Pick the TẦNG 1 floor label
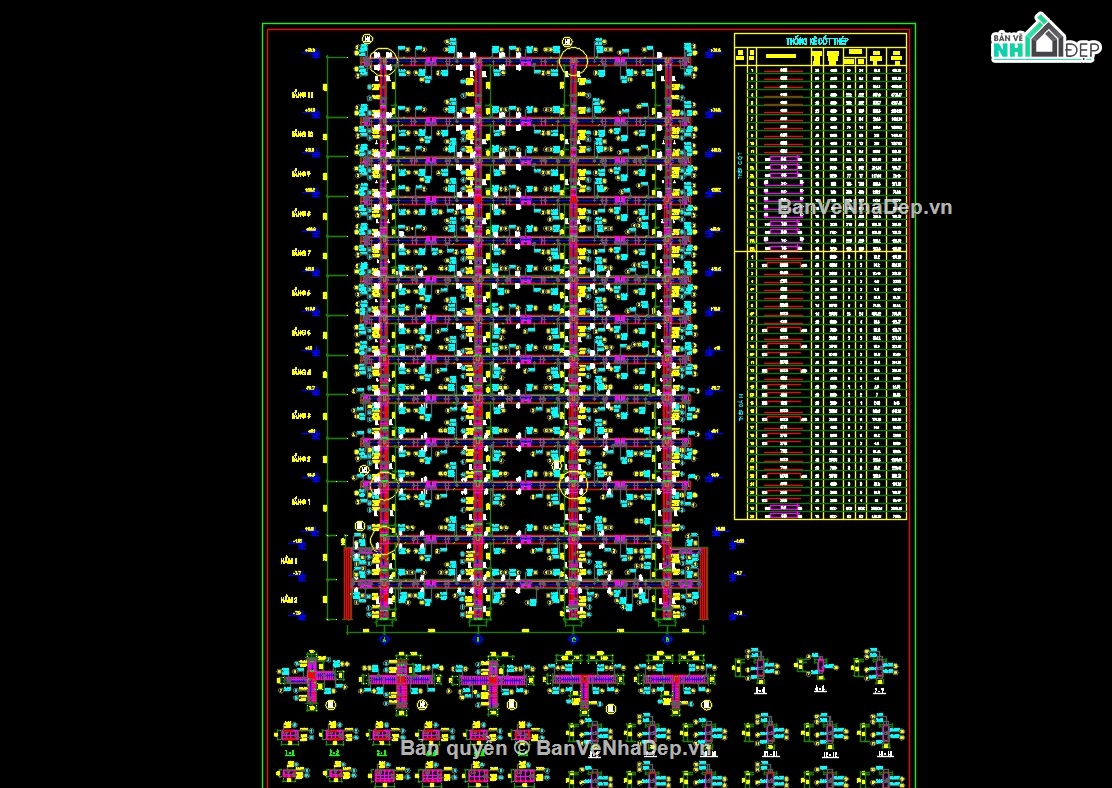 click(302, 501)
